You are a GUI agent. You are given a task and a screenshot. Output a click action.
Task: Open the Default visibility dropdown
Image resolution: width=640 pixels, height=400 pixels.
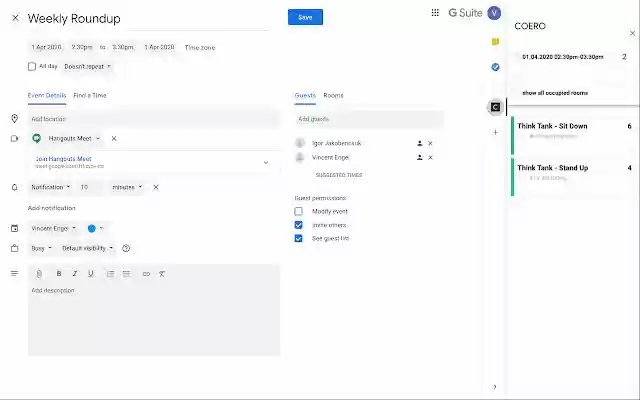(x=87, y=248)
